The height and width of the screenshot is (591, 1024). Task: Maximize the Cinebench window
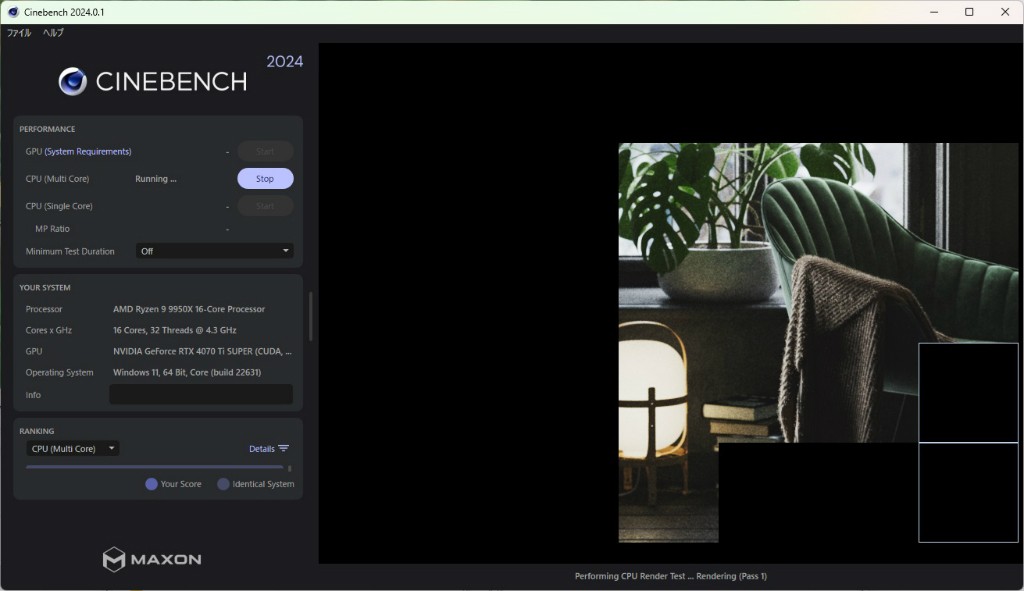tap(969, 12)
